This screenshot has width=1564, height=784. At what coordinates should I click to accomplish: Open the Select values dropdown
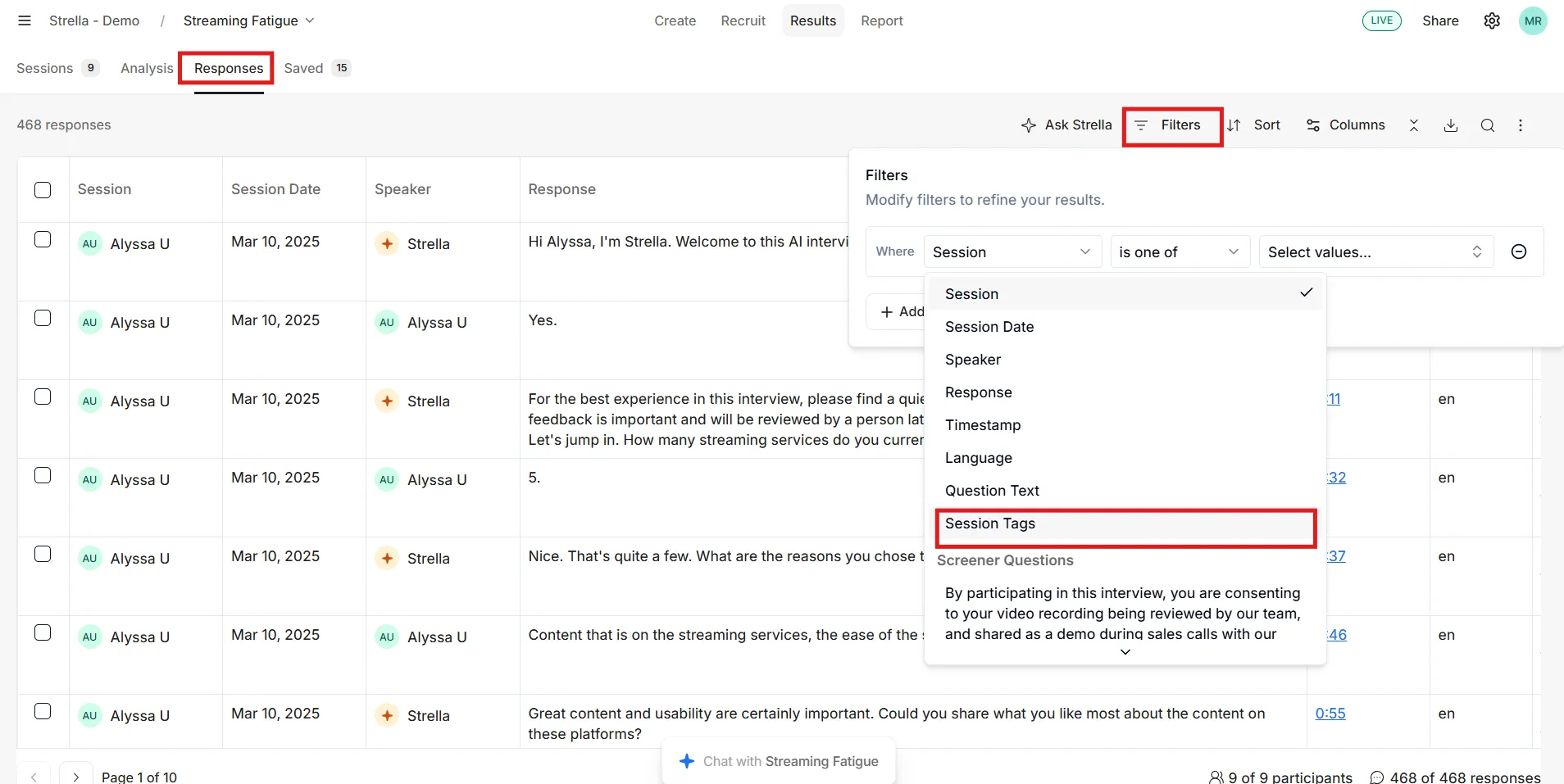[x=1375, y=252]
